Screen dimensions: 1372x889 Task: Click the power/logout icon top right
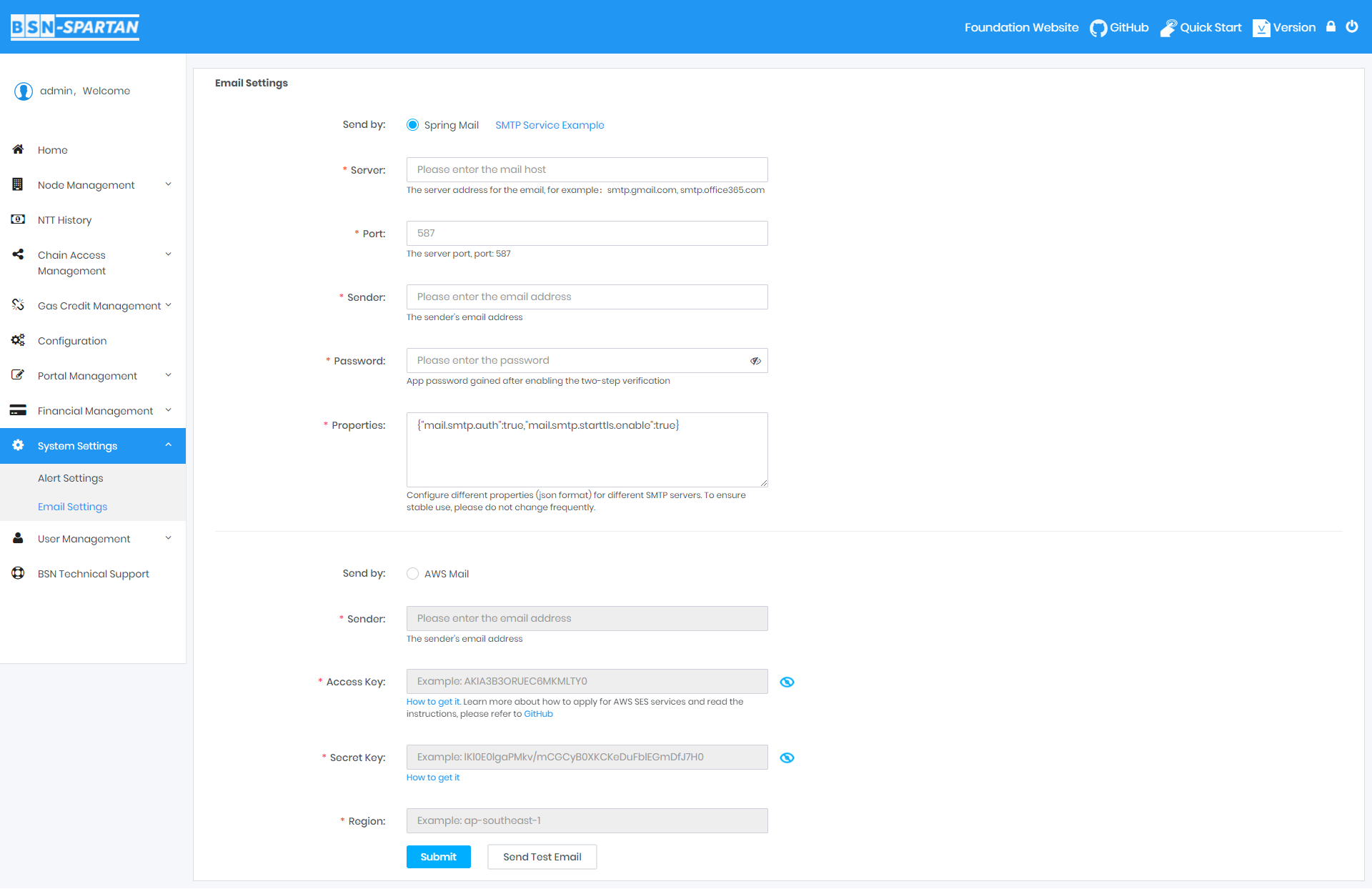[1352, 27]
